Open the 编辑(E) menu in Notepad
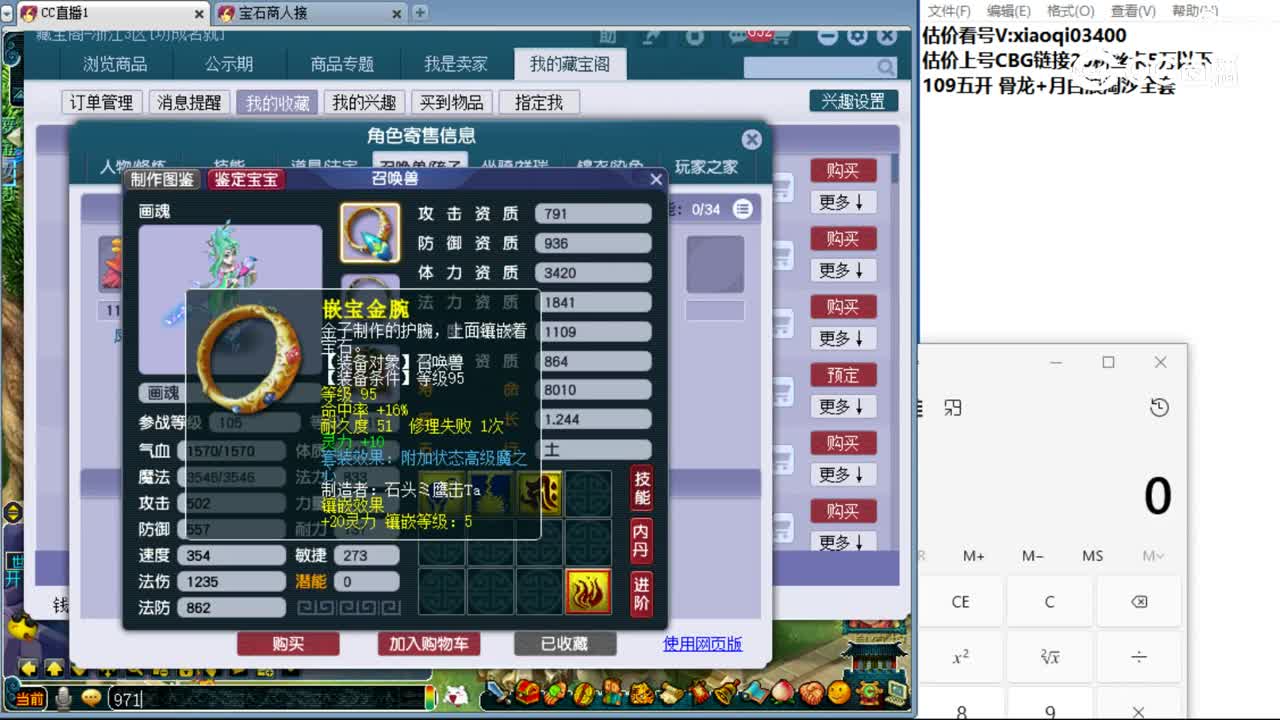 point(1009,11)
